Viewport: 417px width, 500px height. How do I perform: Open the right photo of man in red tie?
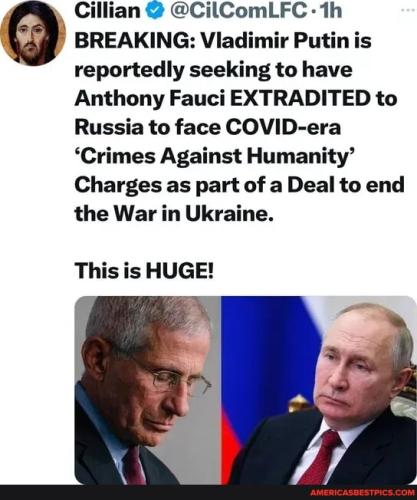tap(319, 390)
